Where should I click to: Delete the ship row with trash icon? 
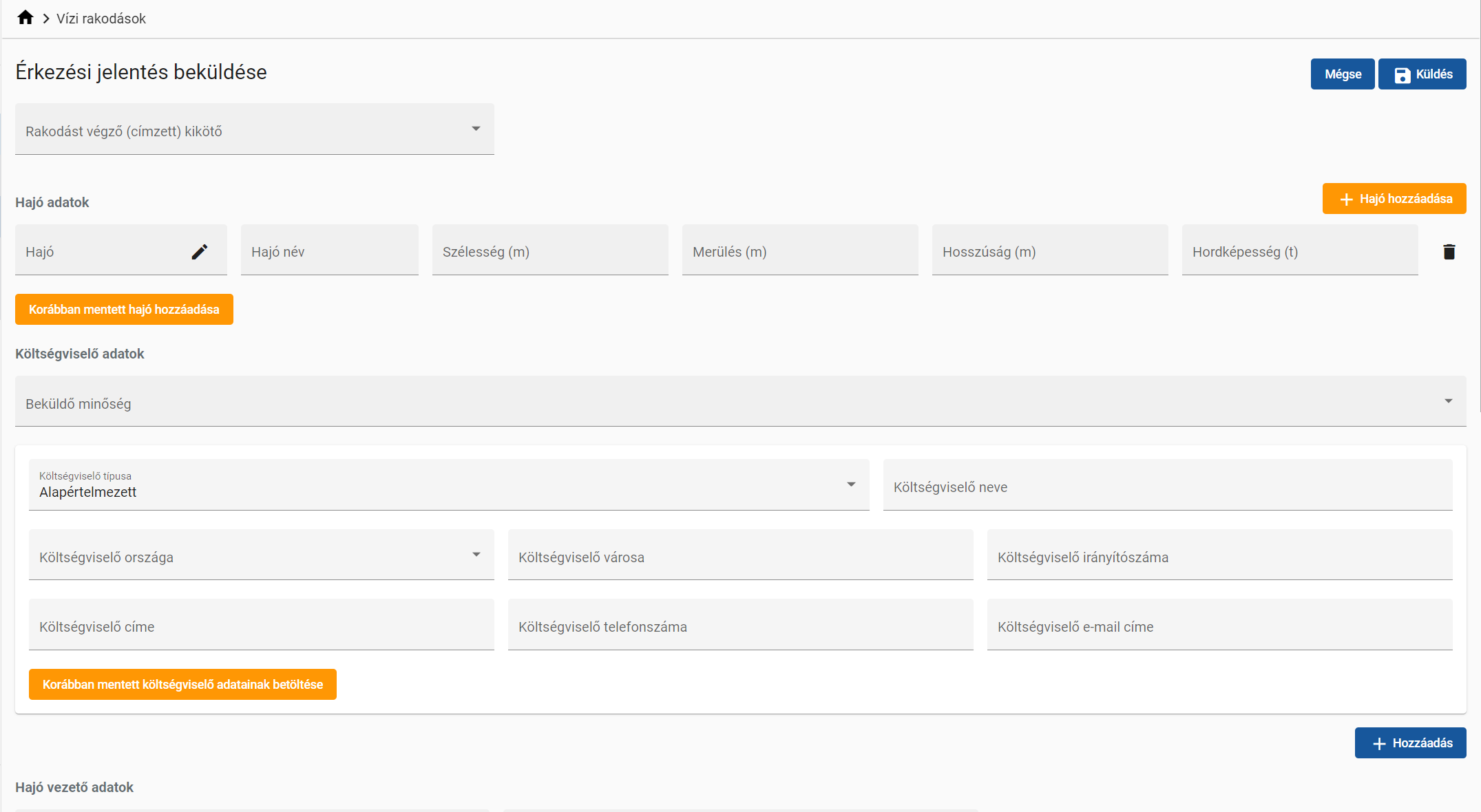1449,252
